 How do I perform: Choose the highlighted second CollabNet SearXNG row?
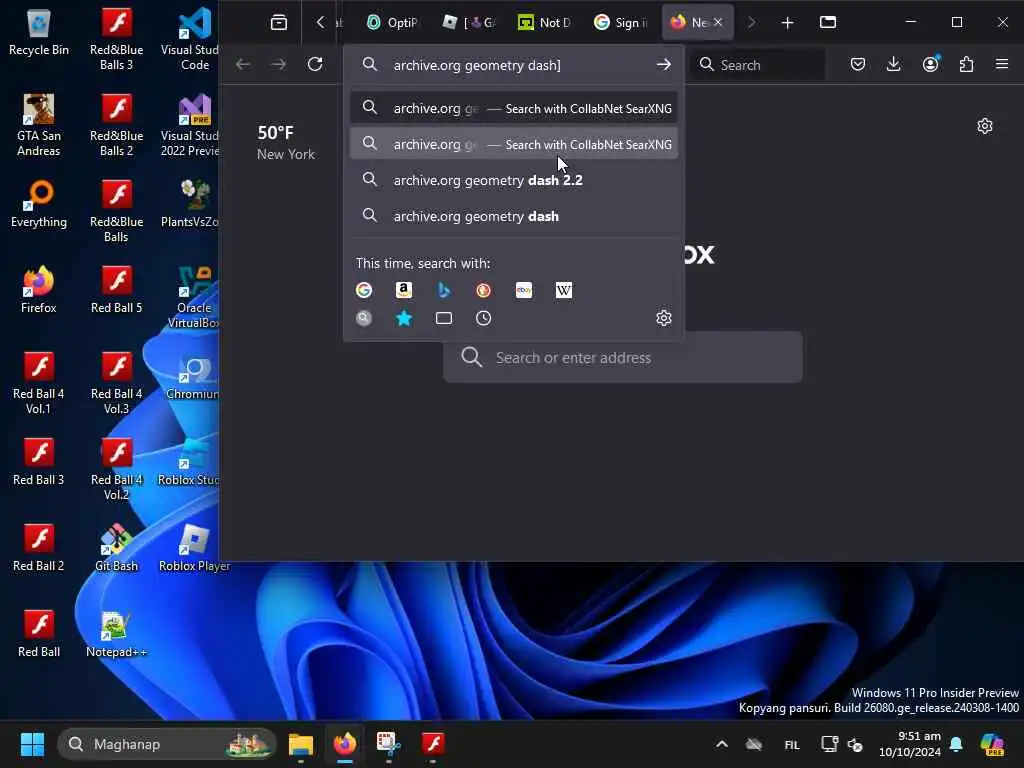click(x=513, y=144)
